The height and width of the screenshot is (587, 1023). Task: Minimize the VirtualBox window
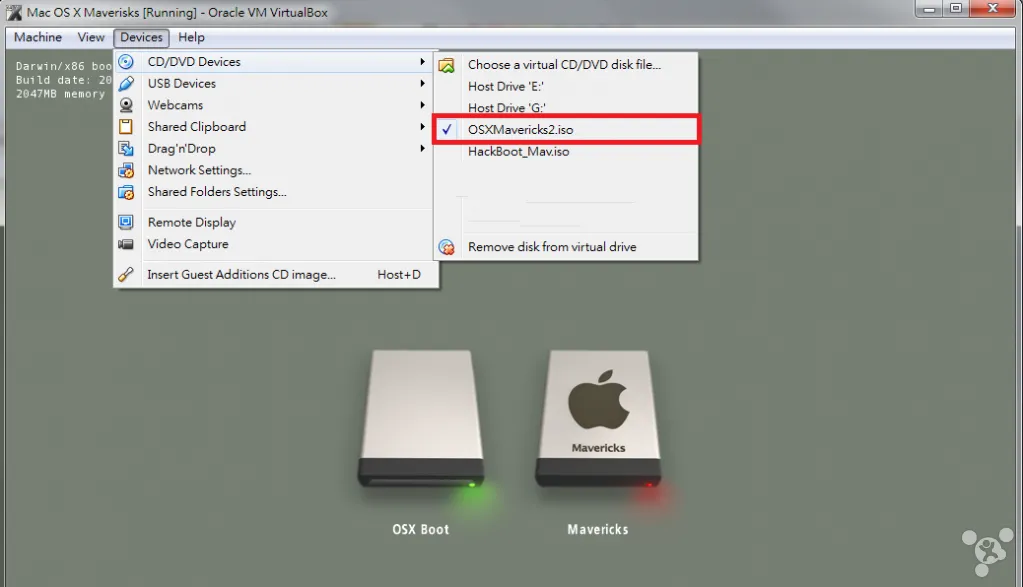coord(929,8)
